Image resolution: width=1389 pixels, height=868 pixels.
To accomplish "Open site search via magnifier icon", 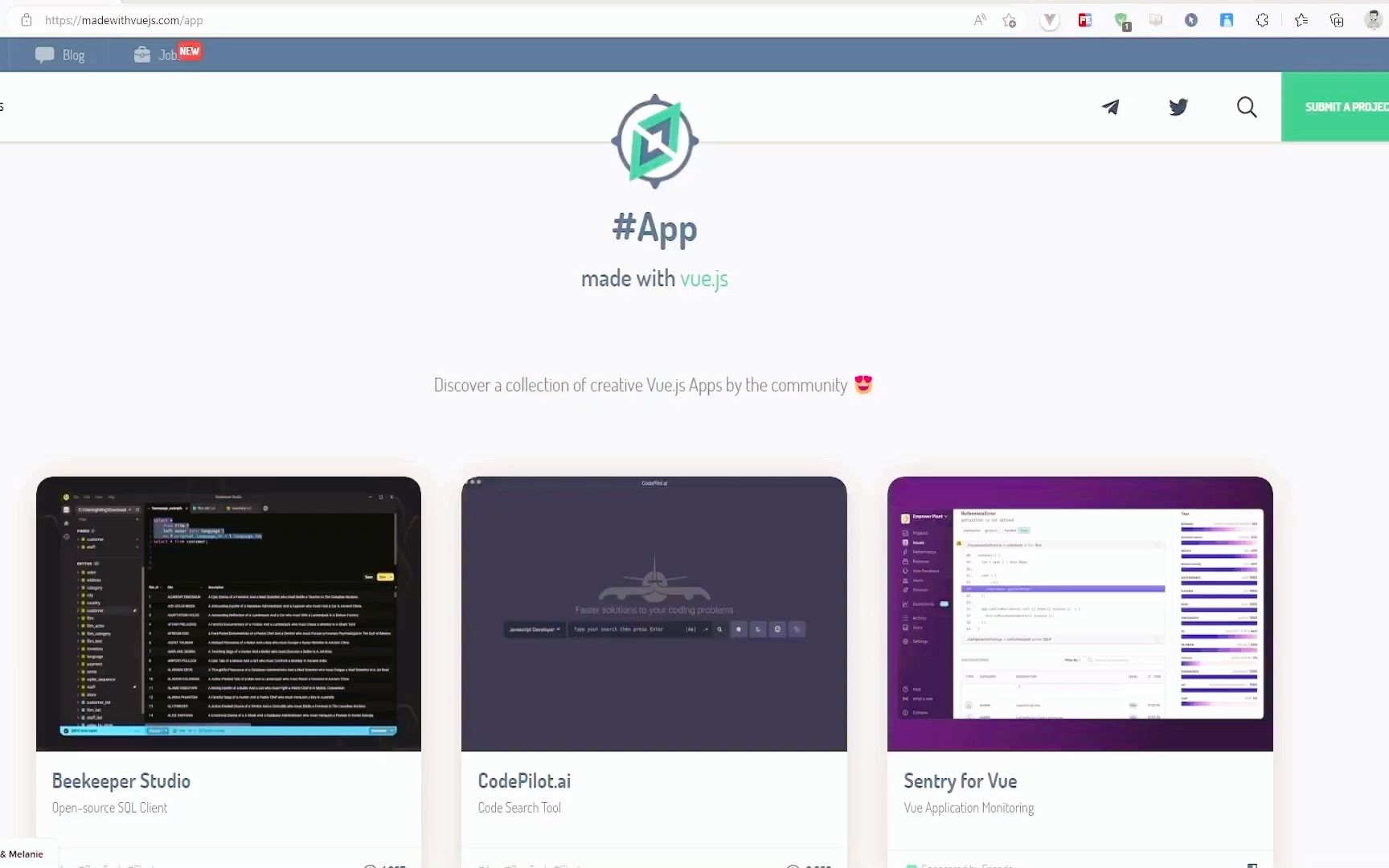I will [1247, 107].
